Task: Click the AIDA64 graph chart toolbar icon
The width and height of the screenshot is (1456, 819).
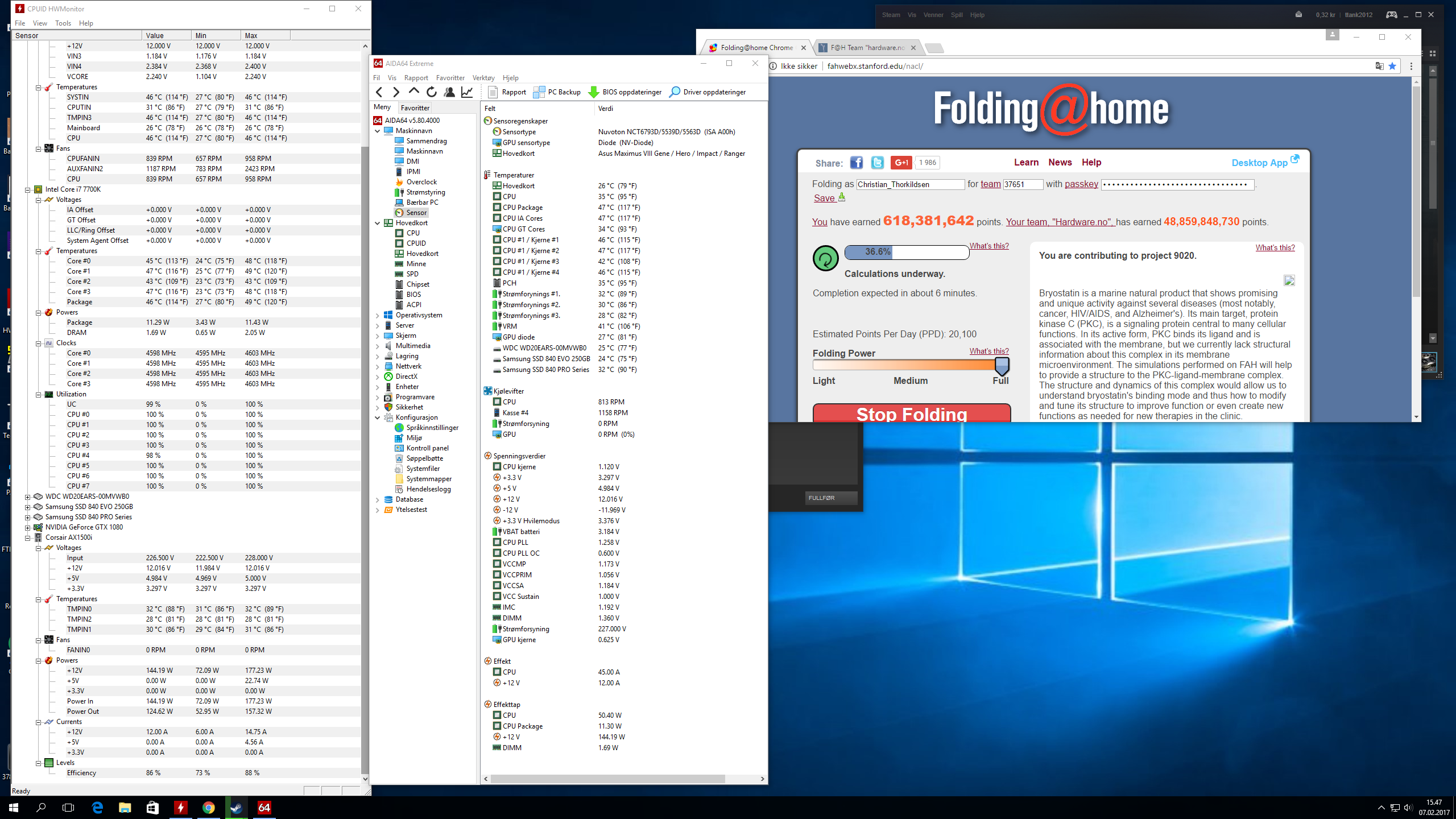Action: point(467,92)
